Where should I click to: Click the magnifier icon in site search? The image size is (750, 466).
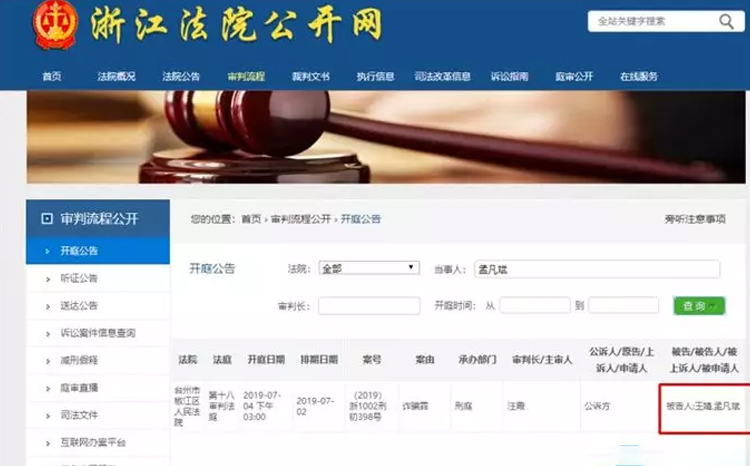(726, 21)
